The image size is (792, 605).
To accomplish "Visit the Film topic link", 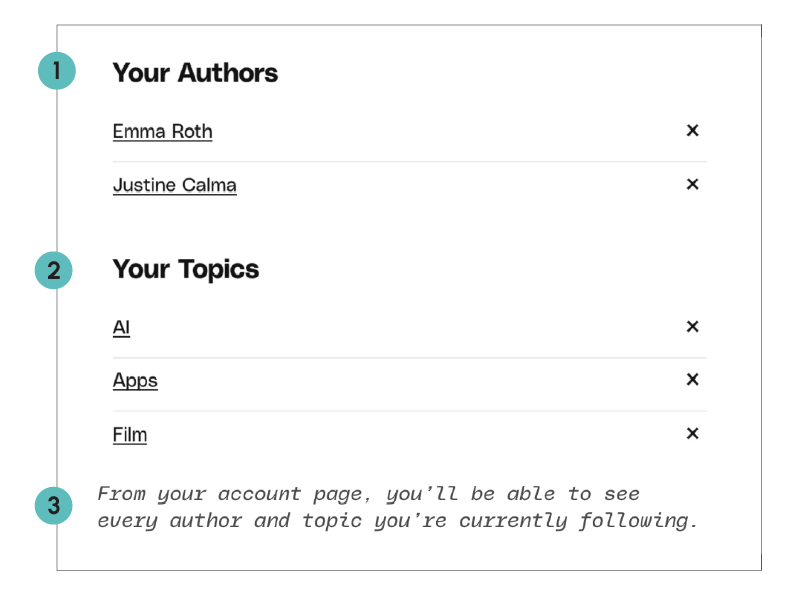I will 130,435.
